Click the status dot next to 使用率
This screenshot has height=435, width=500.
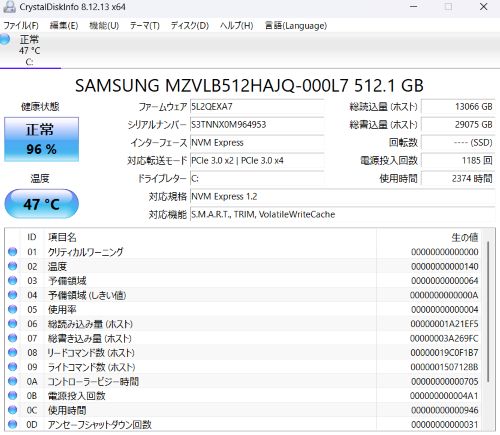12,309
